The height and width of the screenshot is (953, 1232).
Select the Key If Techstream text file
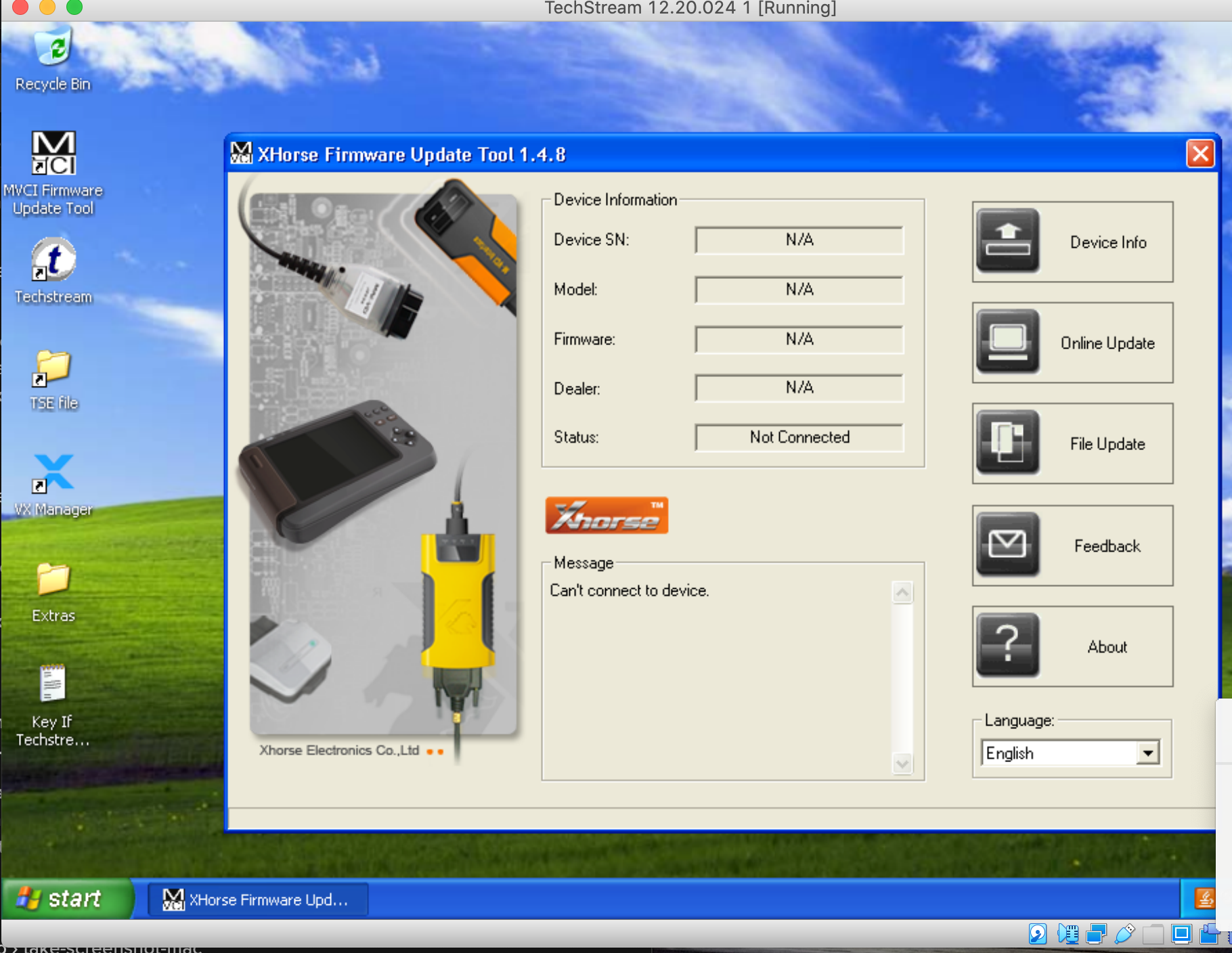click(53, 705)
